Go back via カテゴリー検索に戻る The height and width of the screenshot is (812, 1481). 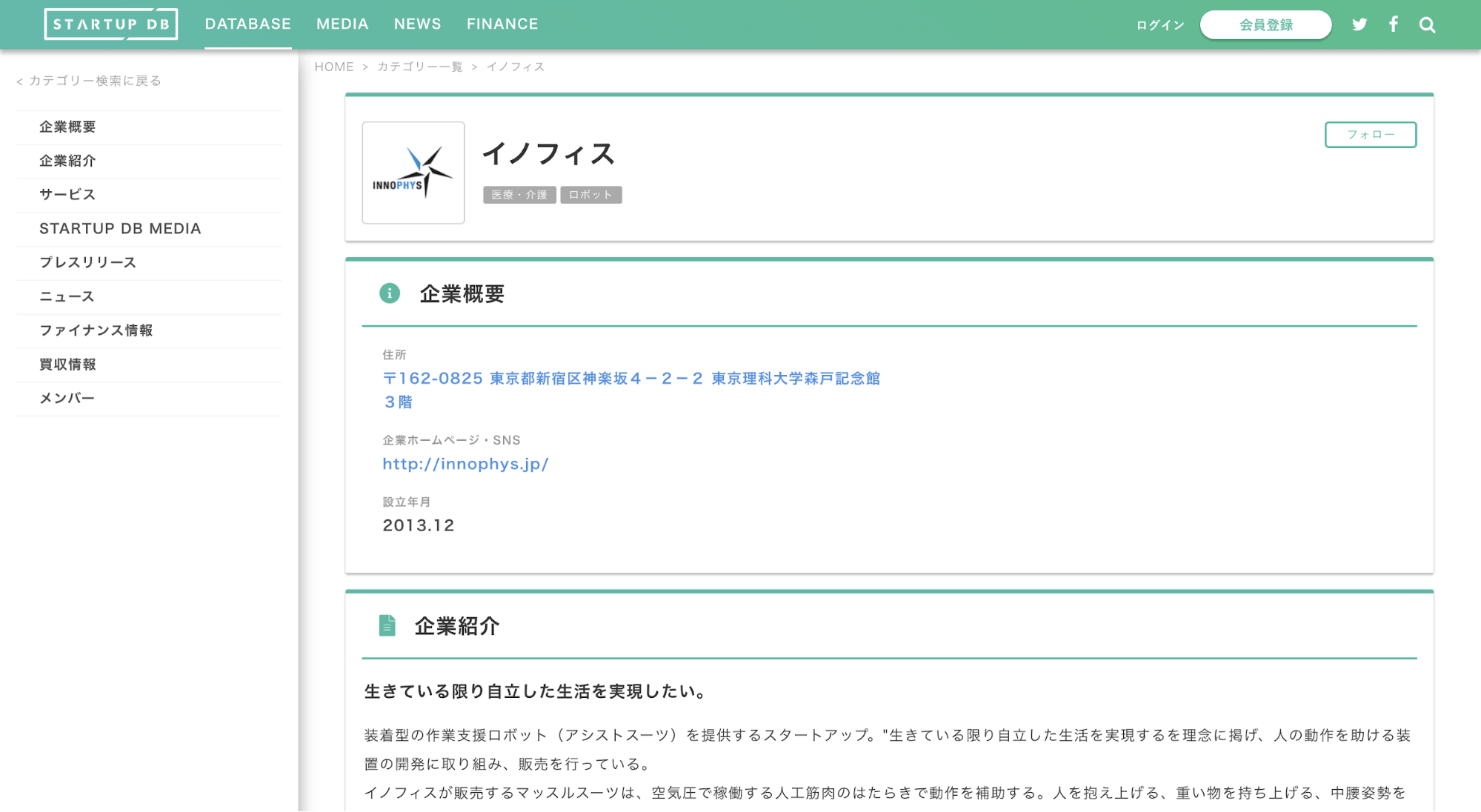(x=88, y=80)
